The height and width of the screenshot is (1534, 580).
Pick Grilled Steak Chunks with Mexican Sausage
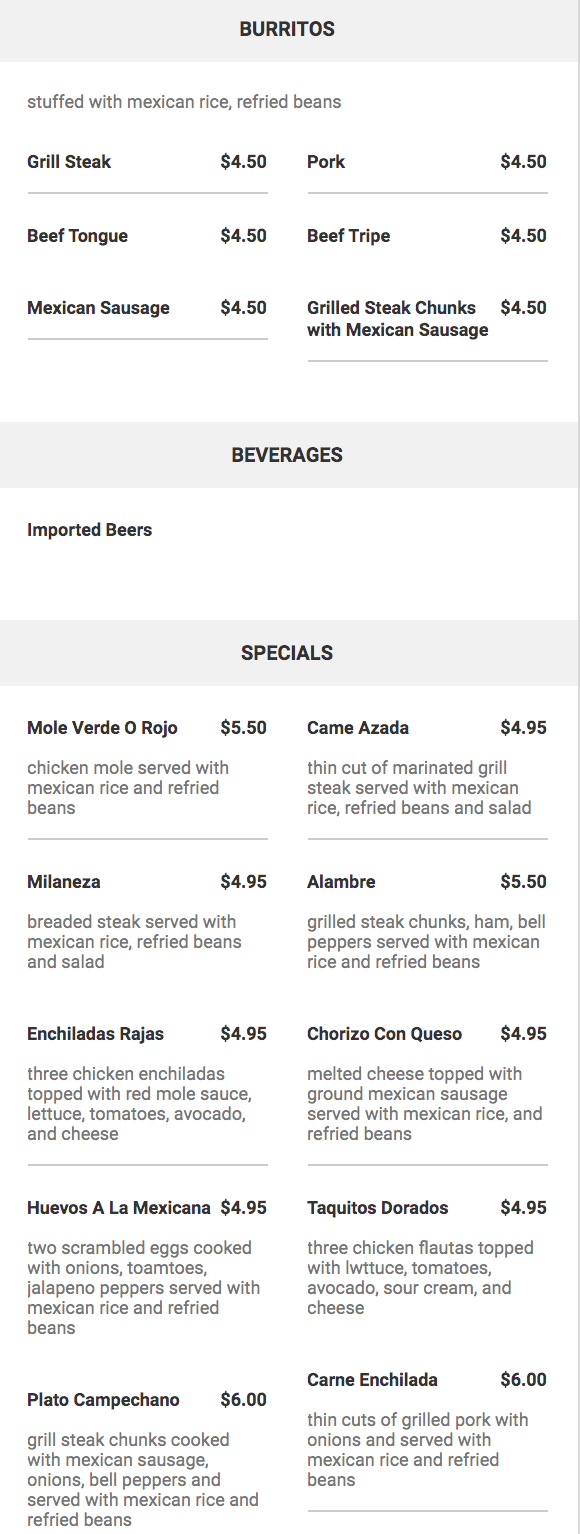pyautogui.click(x=427, y=319)
